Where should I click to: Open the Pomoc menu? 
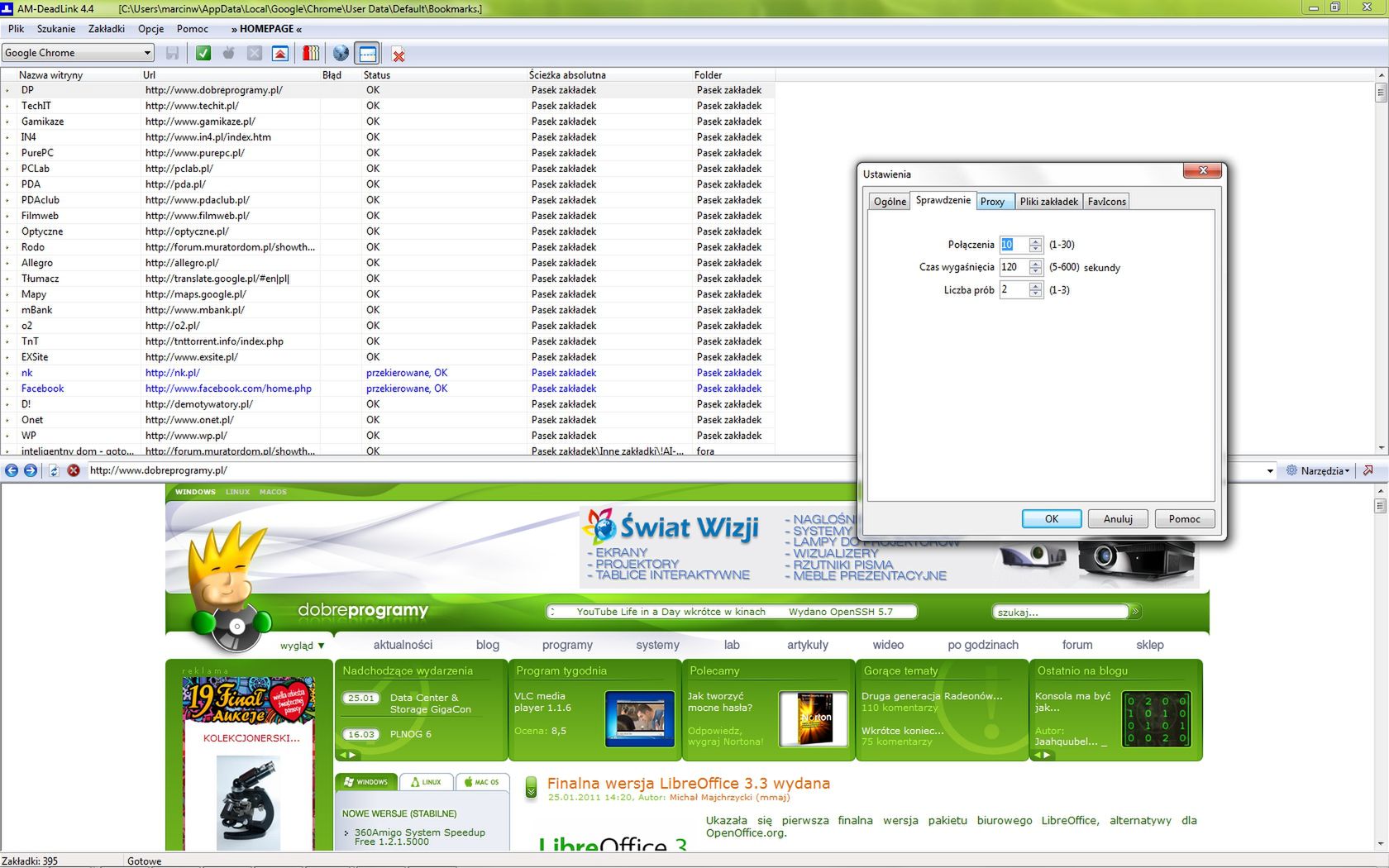193,29
